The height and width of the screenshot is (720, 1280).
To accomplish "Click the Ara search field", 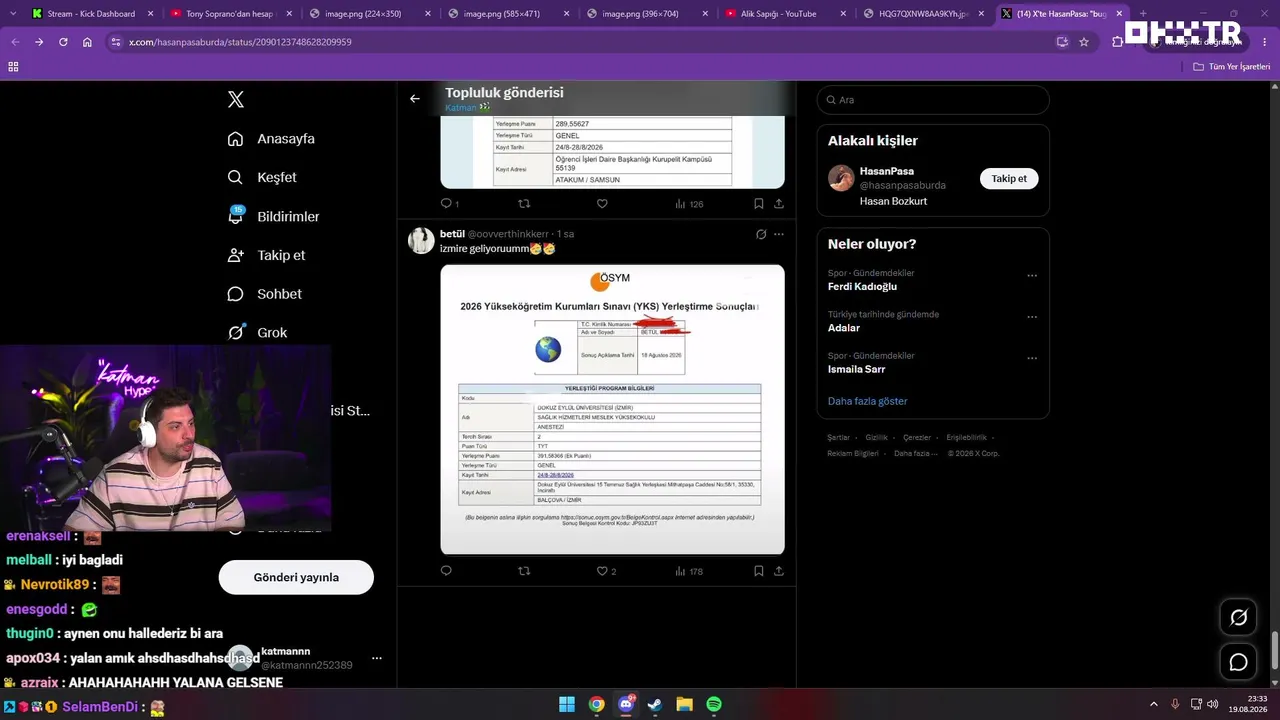I will pyautogui.click(x=933, y=100).
